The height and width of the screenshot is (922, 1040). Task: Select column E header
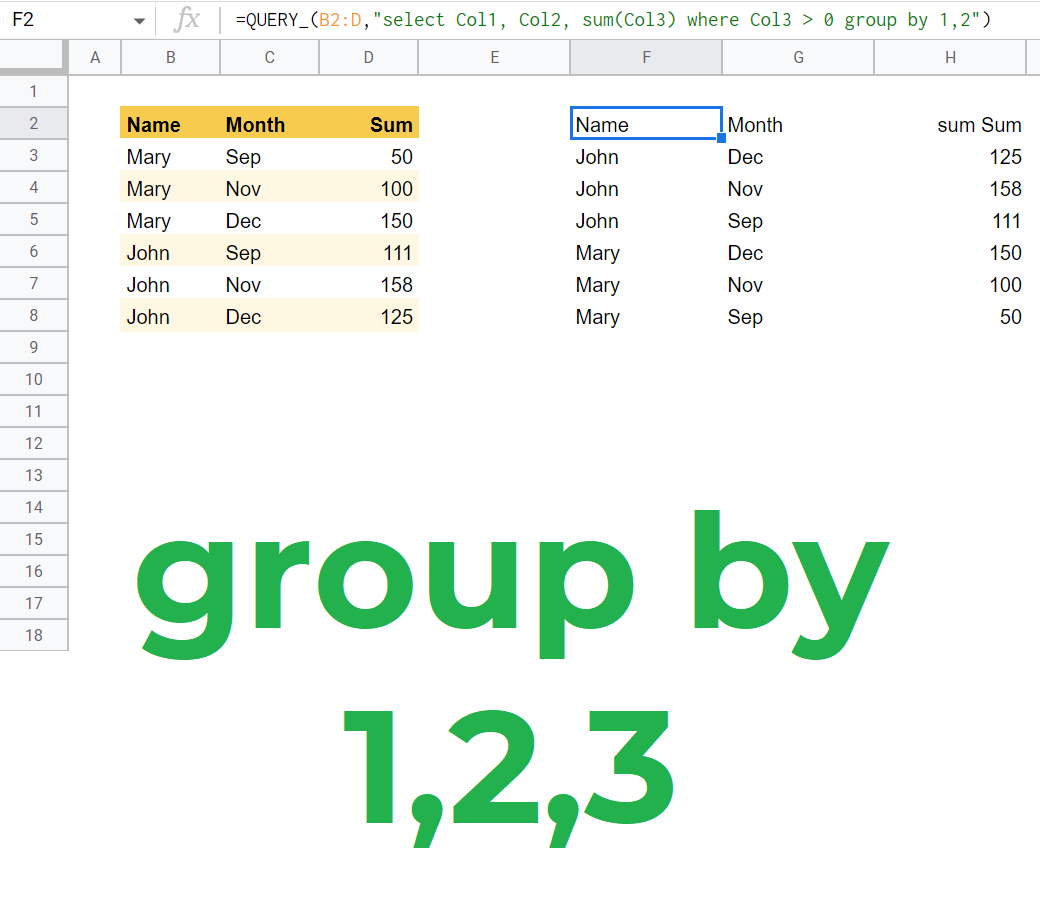pyautogui.click(x=494, y=58)
